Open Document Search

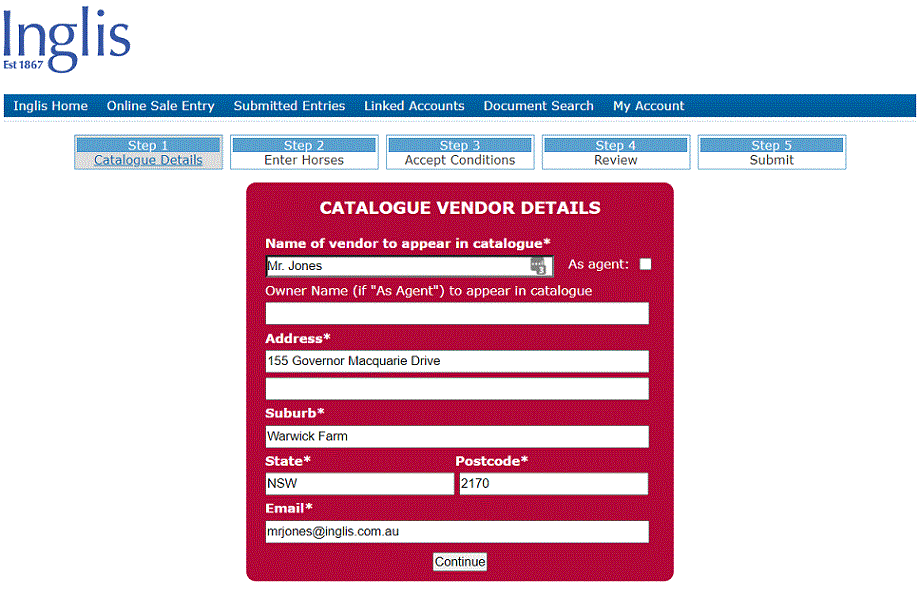coord(539,106)
